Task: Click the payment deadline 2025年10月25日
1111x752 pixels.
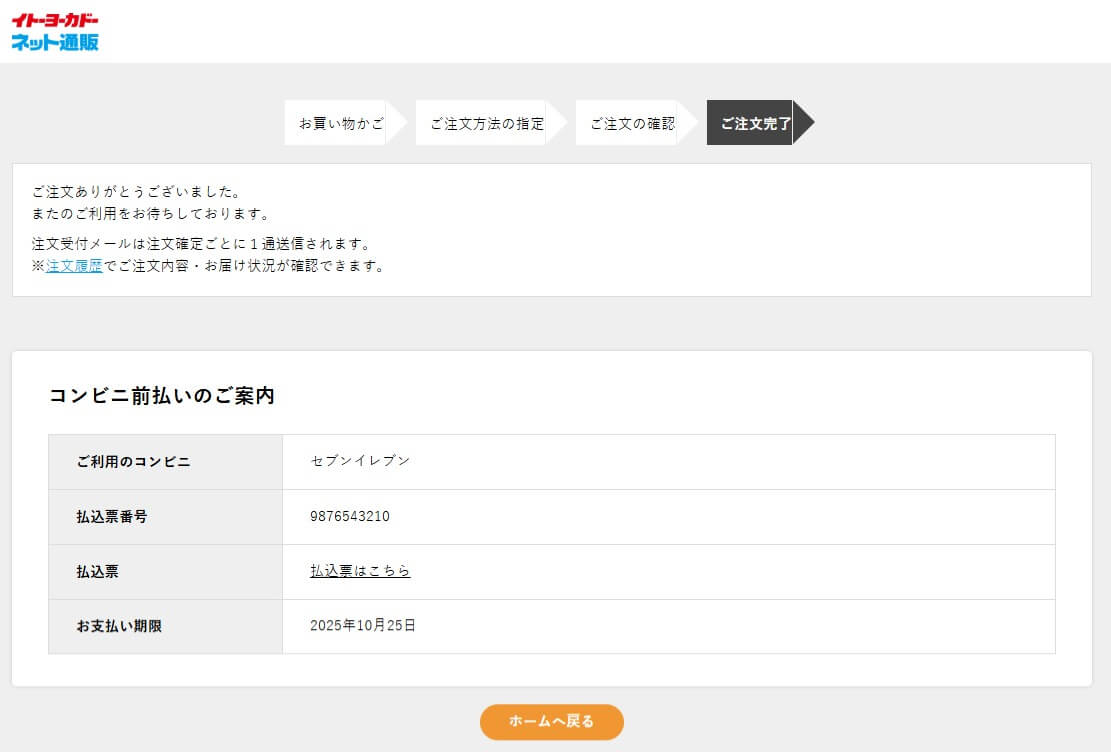Action: (x=362, y=626)
